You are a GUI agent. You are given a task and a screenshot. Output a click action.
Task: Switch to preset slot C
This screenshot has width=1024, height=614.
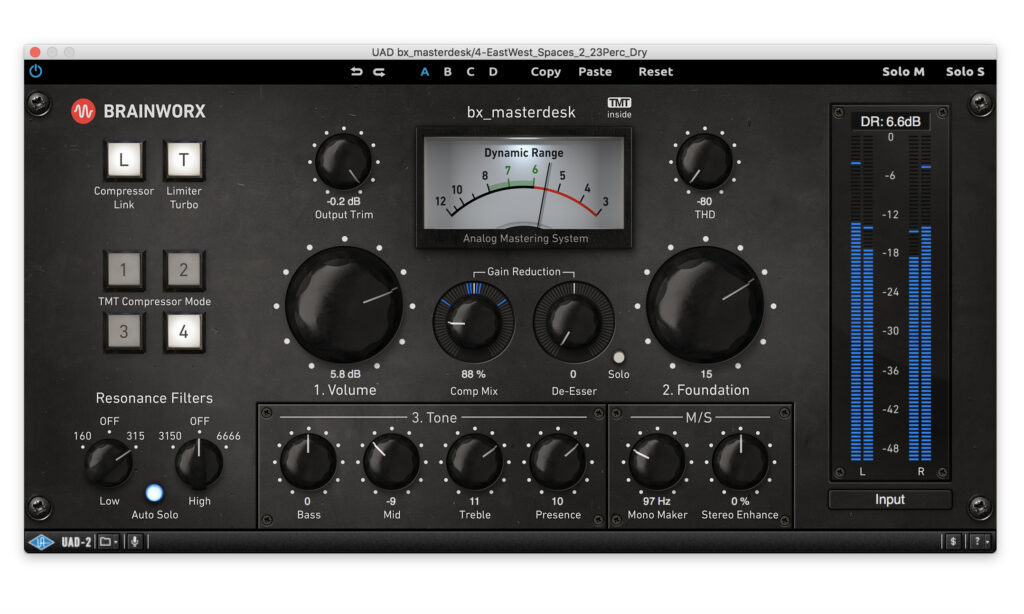pos(470,72)
